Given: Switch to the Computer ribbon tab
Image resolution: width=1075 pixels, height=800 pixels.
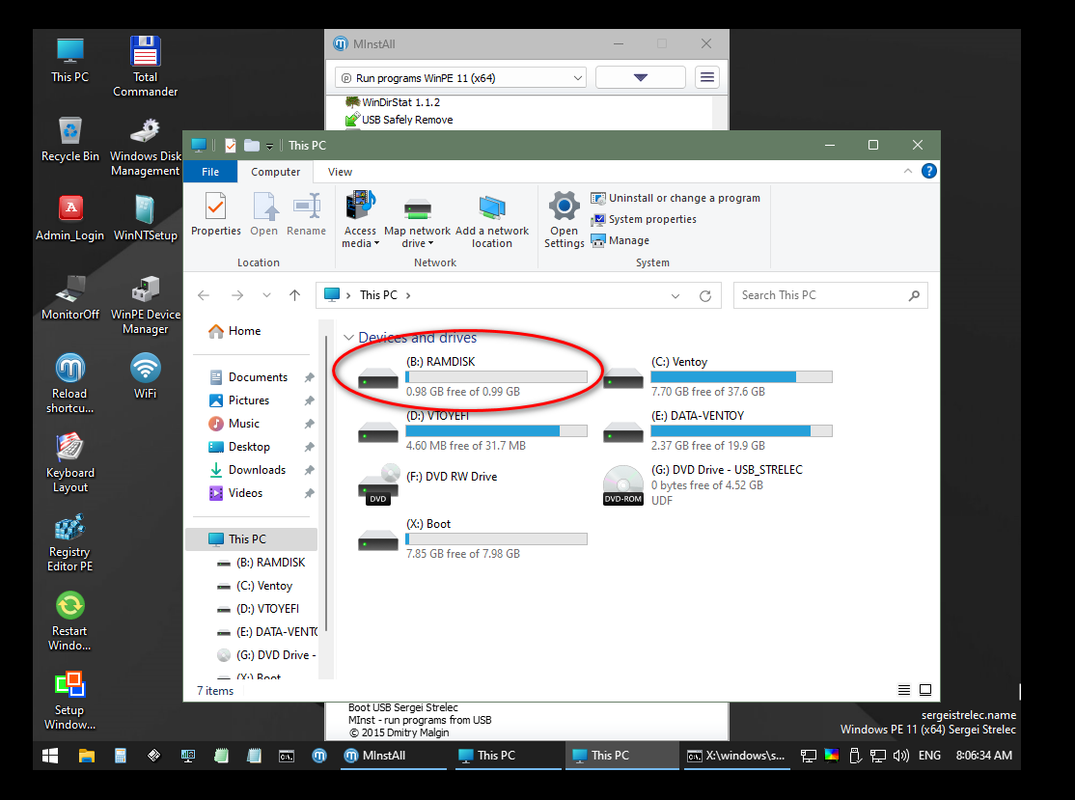Looking at the screenshot, I should tap(276, 172).
